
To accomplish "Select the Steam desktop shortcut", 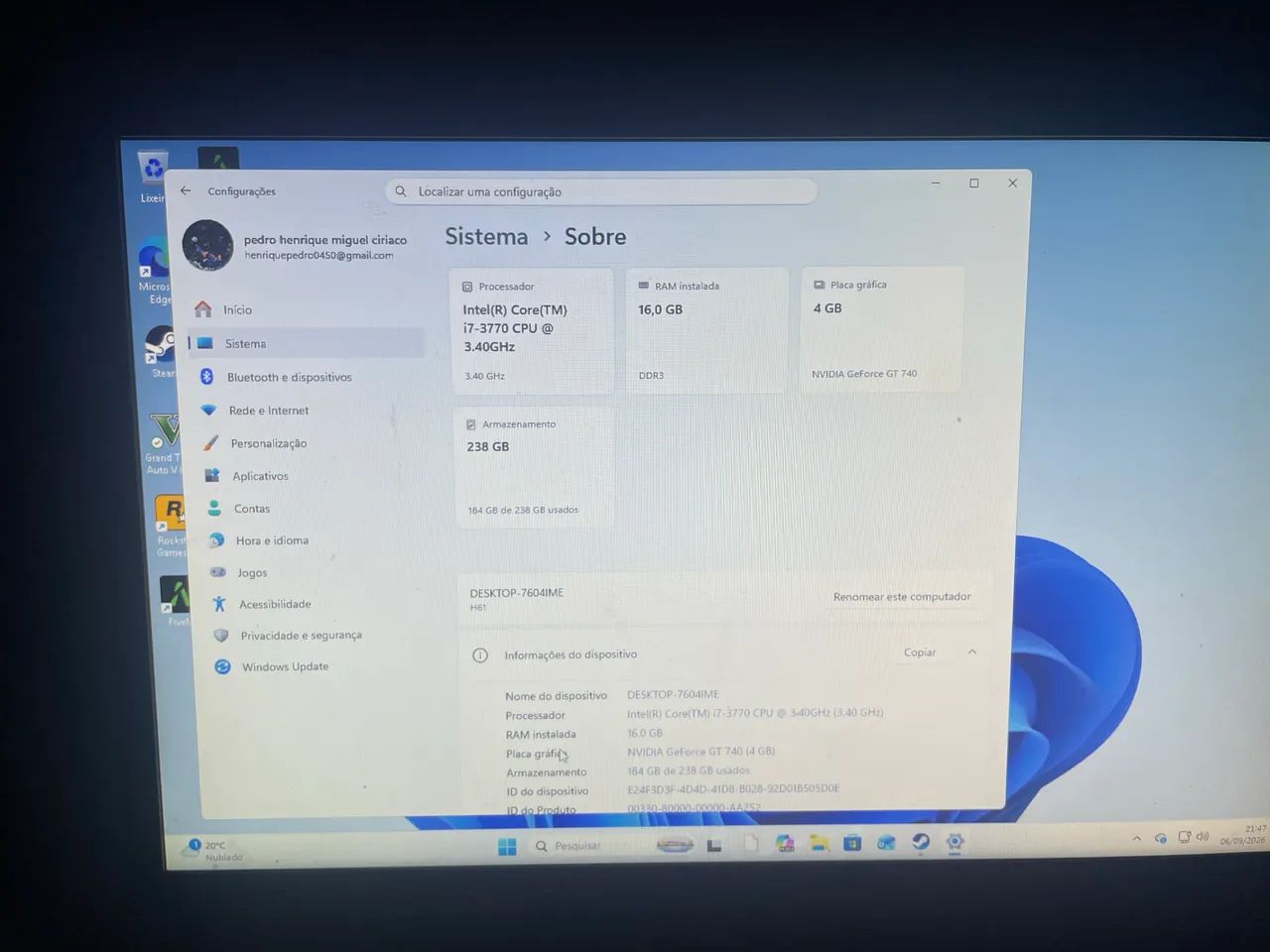I will (161, 353).
